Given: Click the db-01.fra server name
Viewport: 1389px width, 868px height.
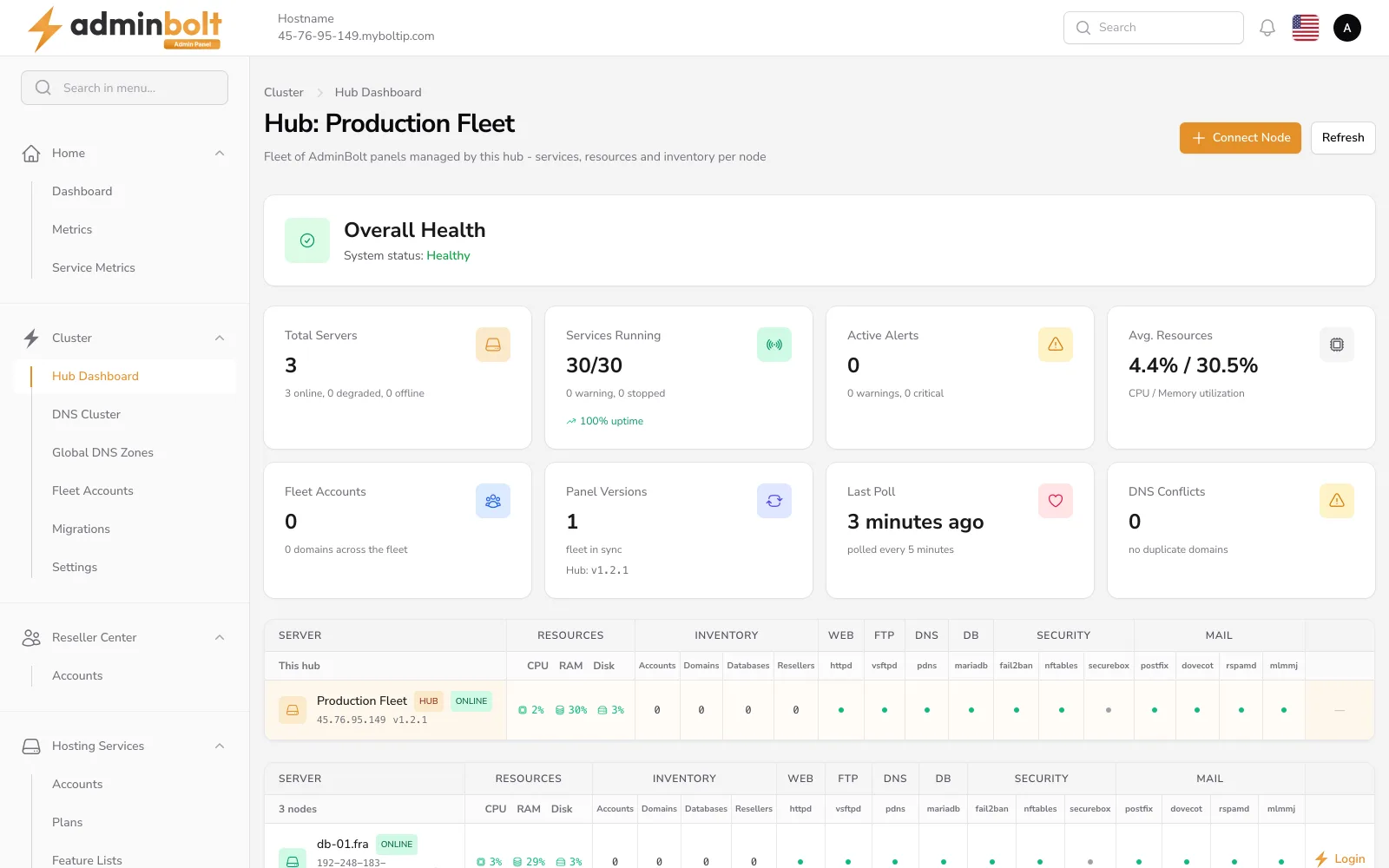Looking at the screenshot, I should (342, 844).
